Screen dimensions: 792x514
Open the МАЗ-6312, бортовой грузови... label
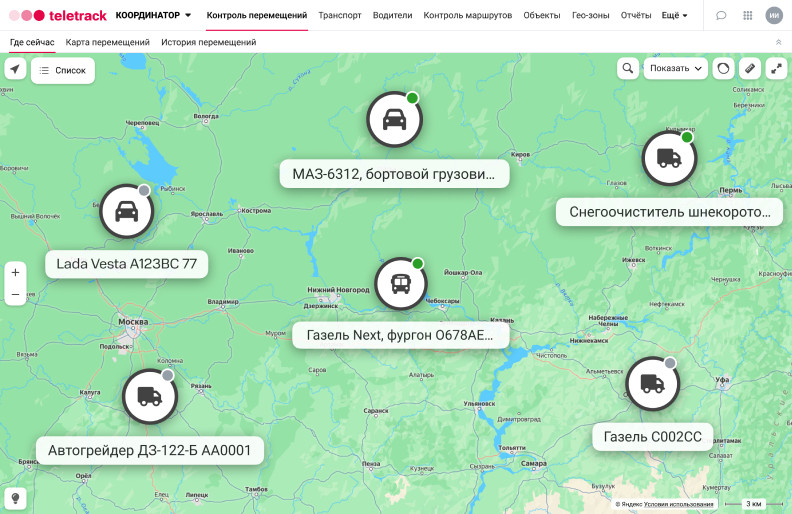394,174
